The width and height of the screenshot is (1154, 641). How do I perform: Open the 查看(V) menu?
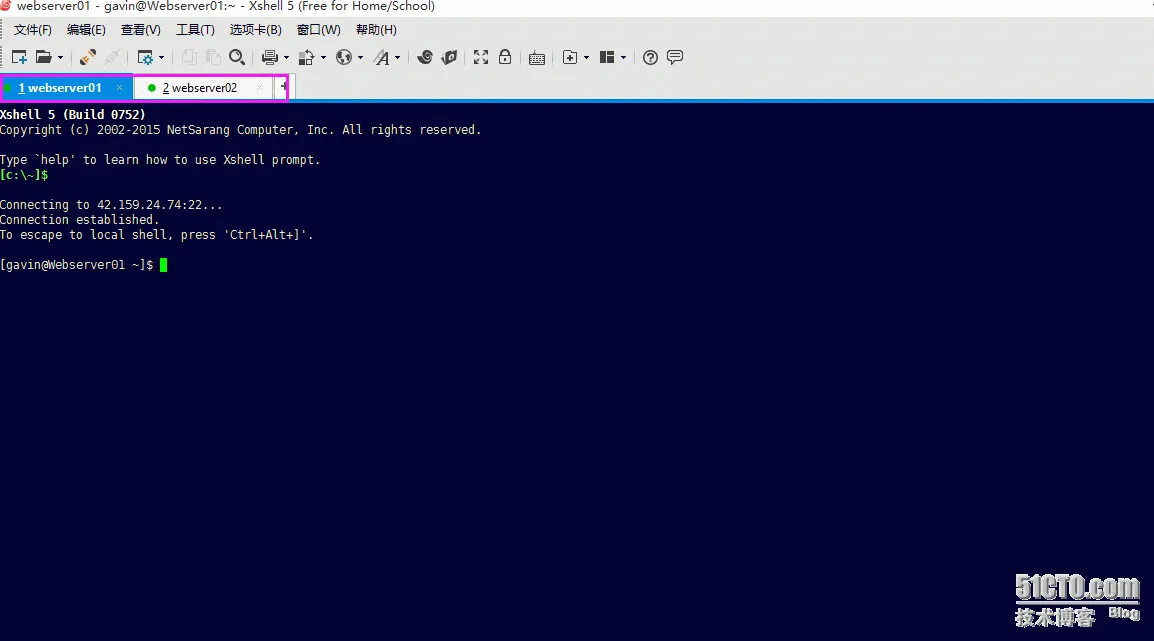tap(141, 30)
